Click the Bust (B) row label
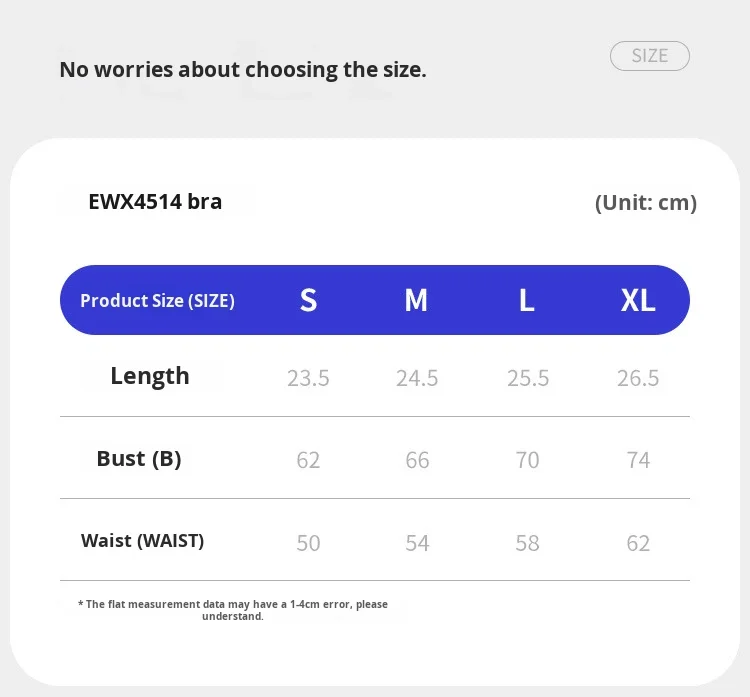This screenshot has height=697, width=750. pos(139,459)
